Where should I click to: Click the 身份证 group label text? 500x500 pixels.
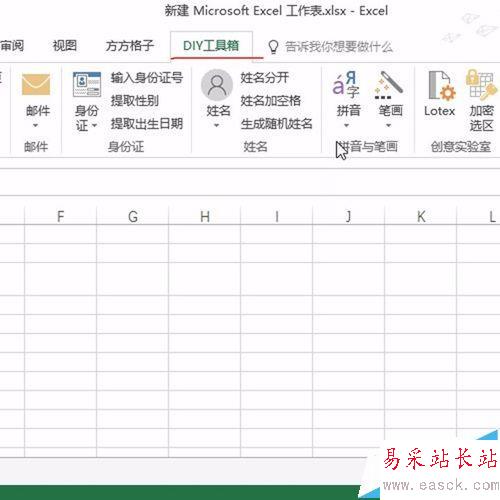(x=126, y=146)
